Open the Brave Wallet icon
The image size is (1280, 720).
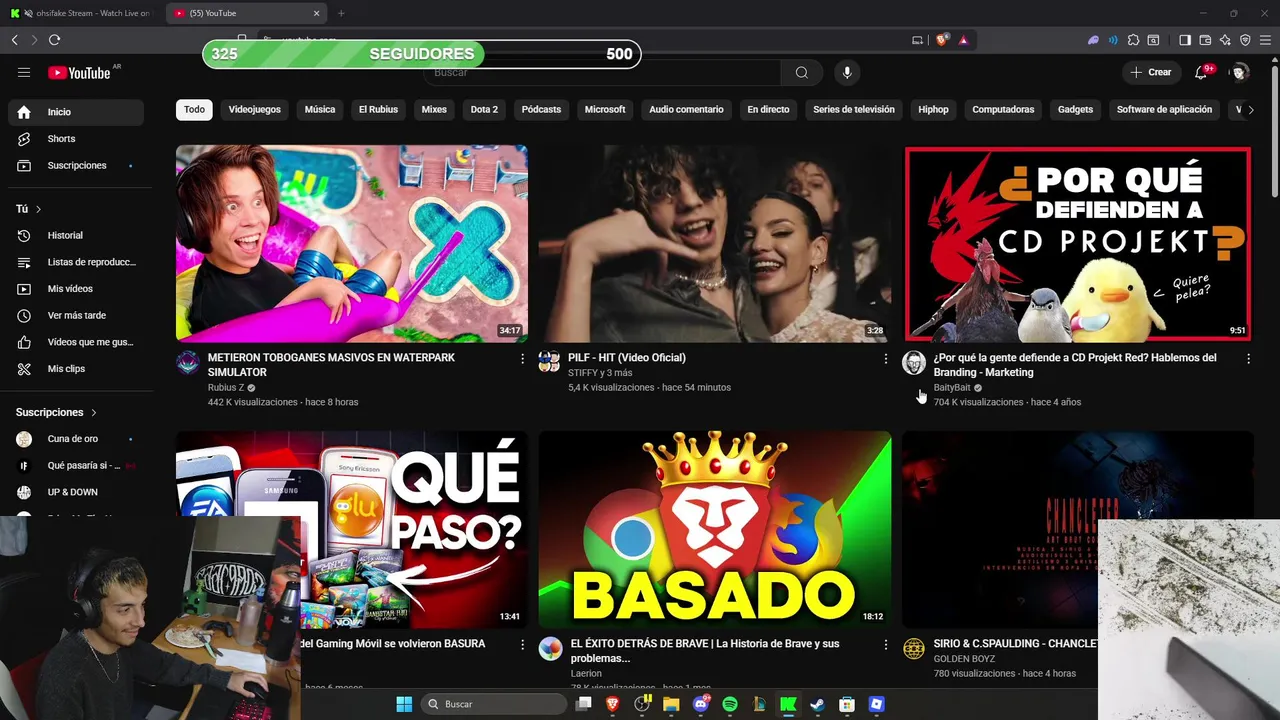(x=1205, y=40)
